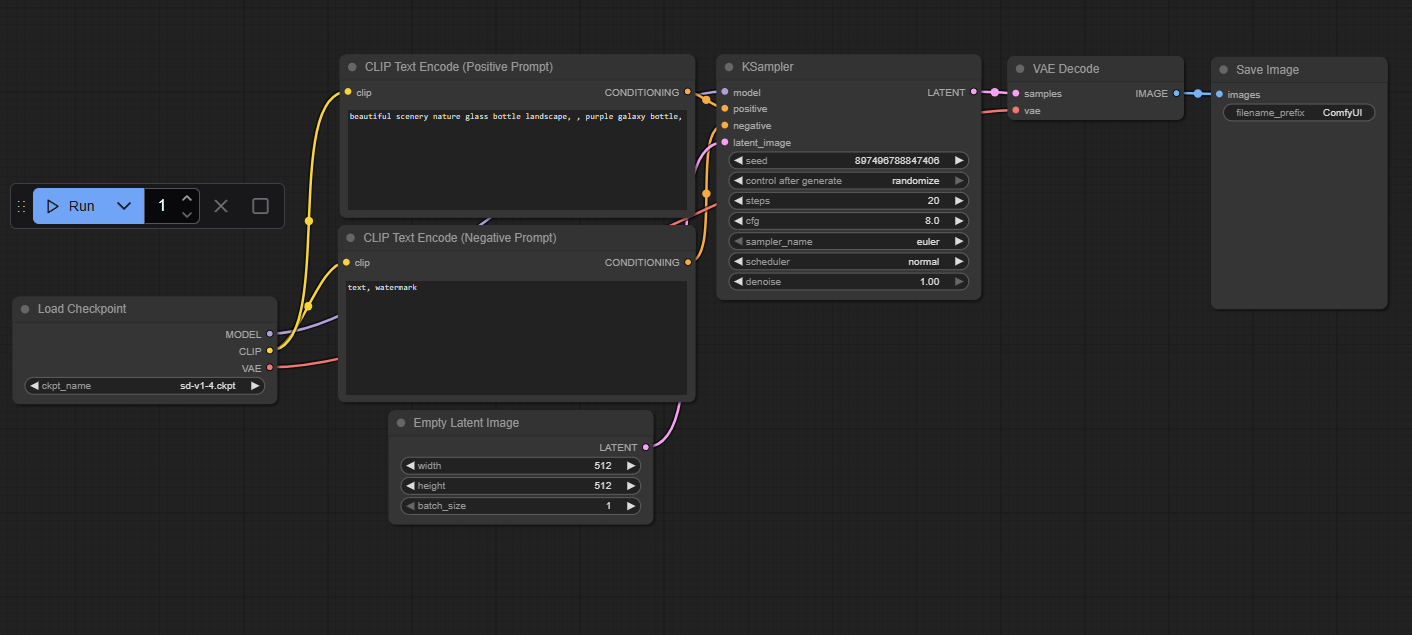Screen dimensions: 1412x635
Task: Click the VAE output slot on Load Checkpoint
Action: click(270, 368)
